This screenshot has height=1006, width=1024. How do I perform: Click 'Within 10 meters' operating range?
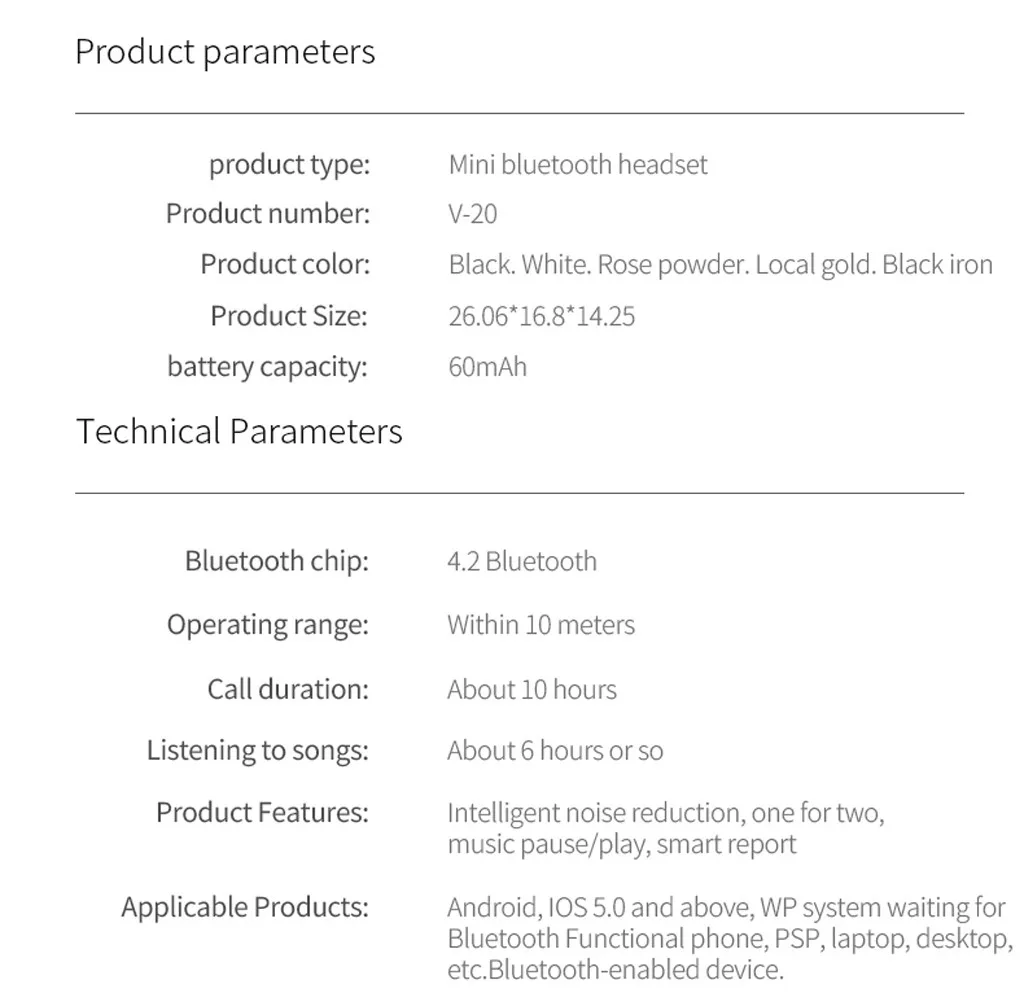pos(541,625)
